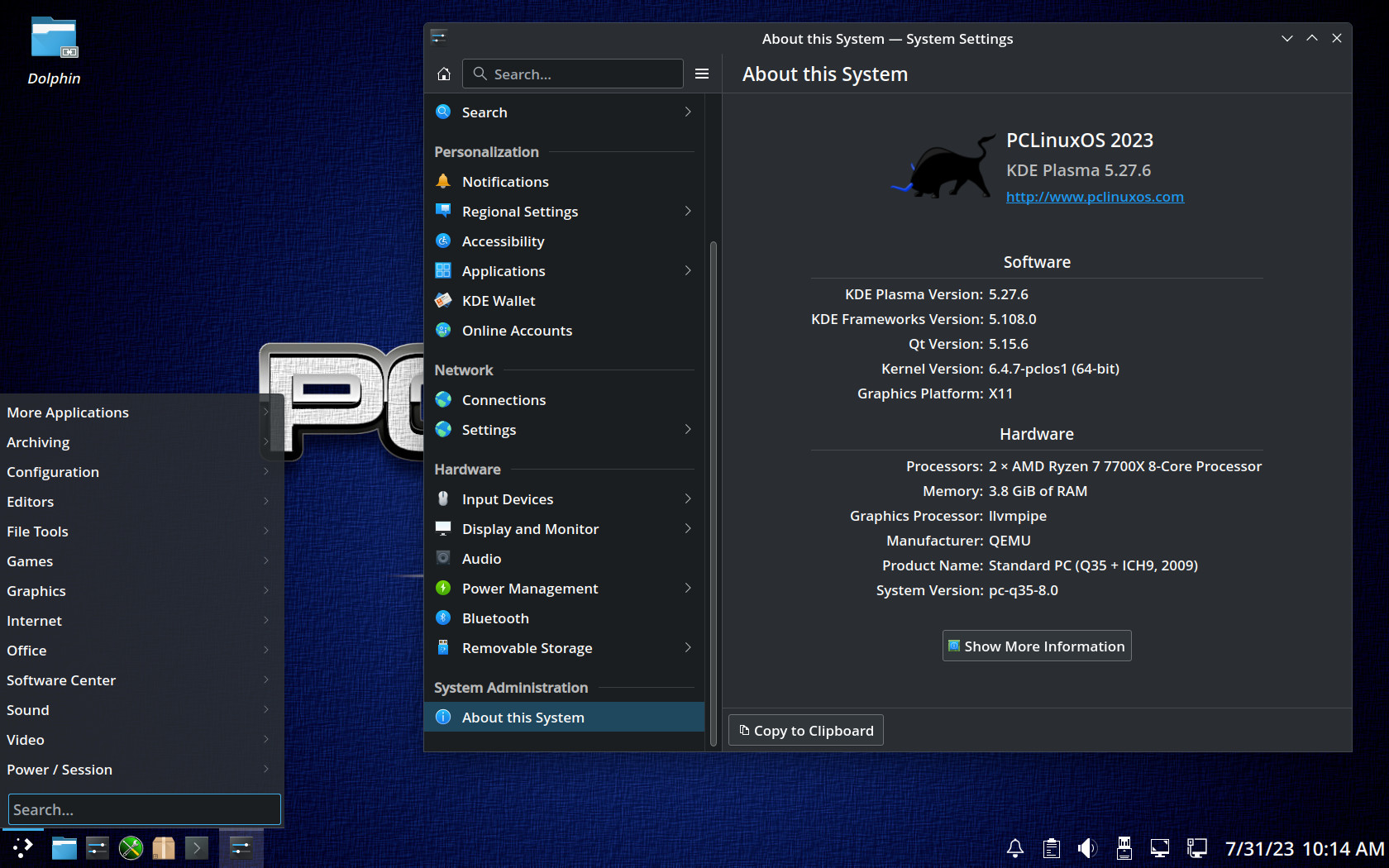
Task: Open the Dolphin desktop shortcut
Action: 54,51
